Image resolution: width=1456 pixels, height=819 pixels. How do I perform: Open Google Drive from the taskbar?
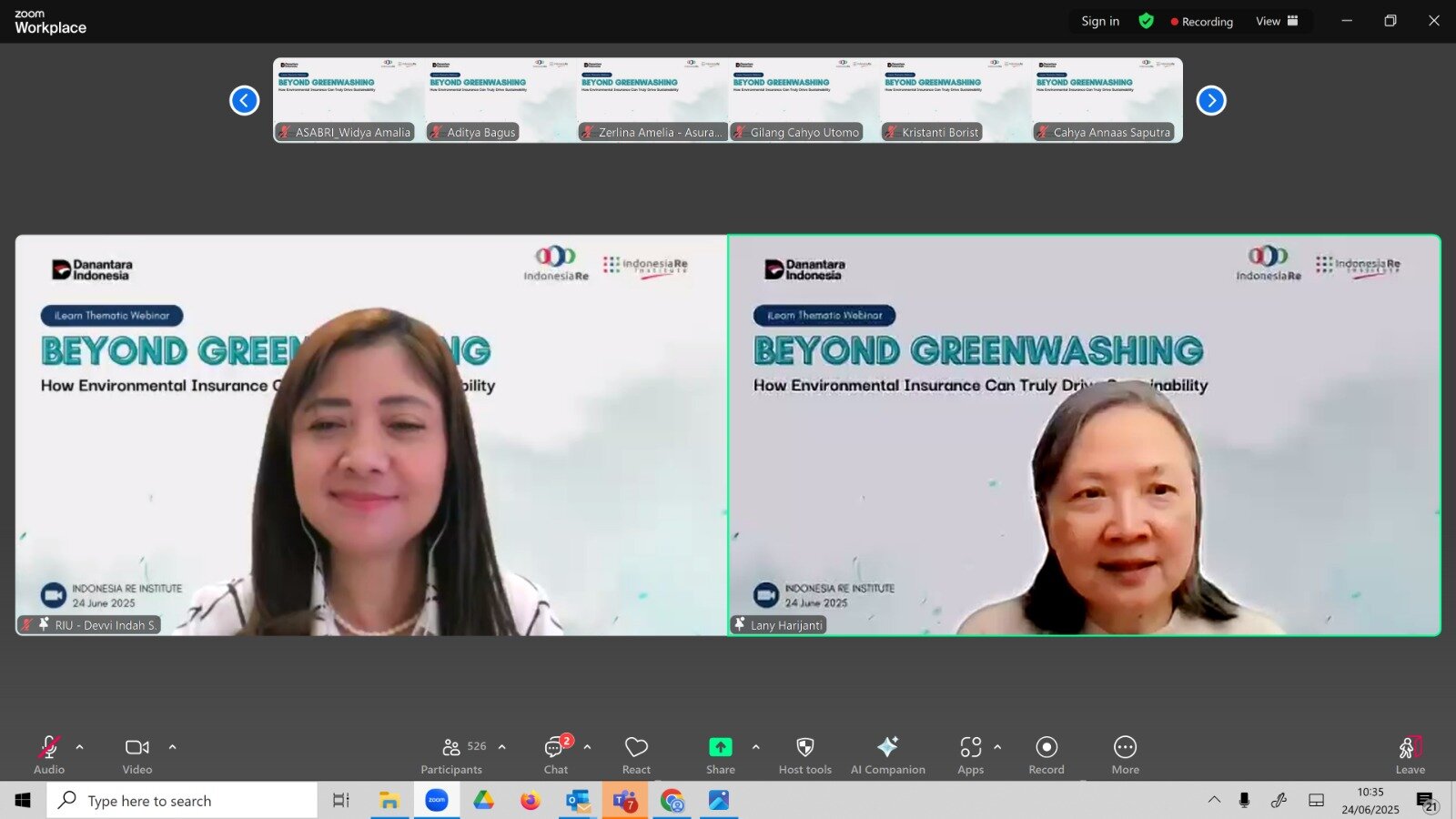[483, 801]
